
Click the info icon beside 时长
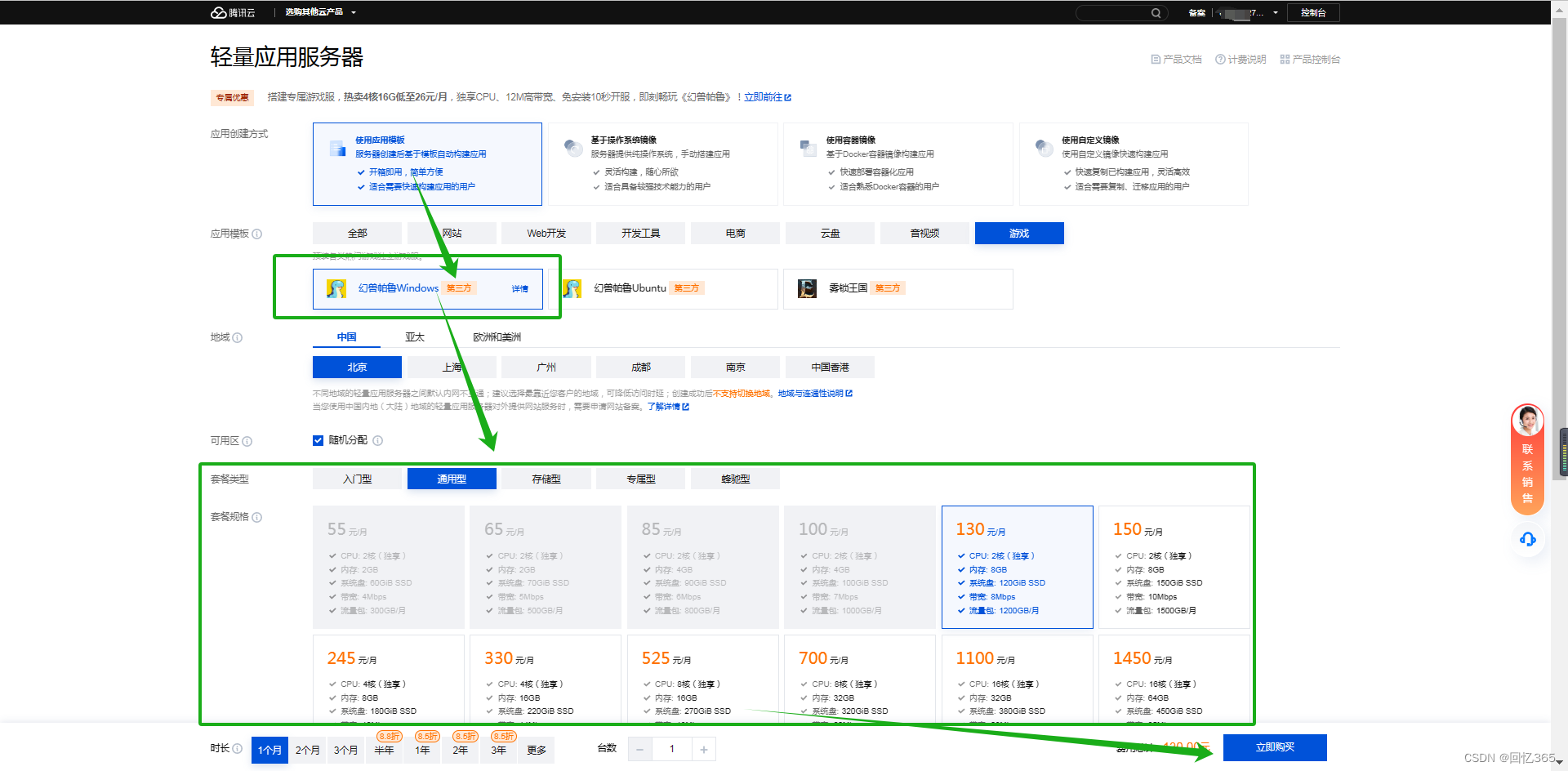click(x=238, y=749)
